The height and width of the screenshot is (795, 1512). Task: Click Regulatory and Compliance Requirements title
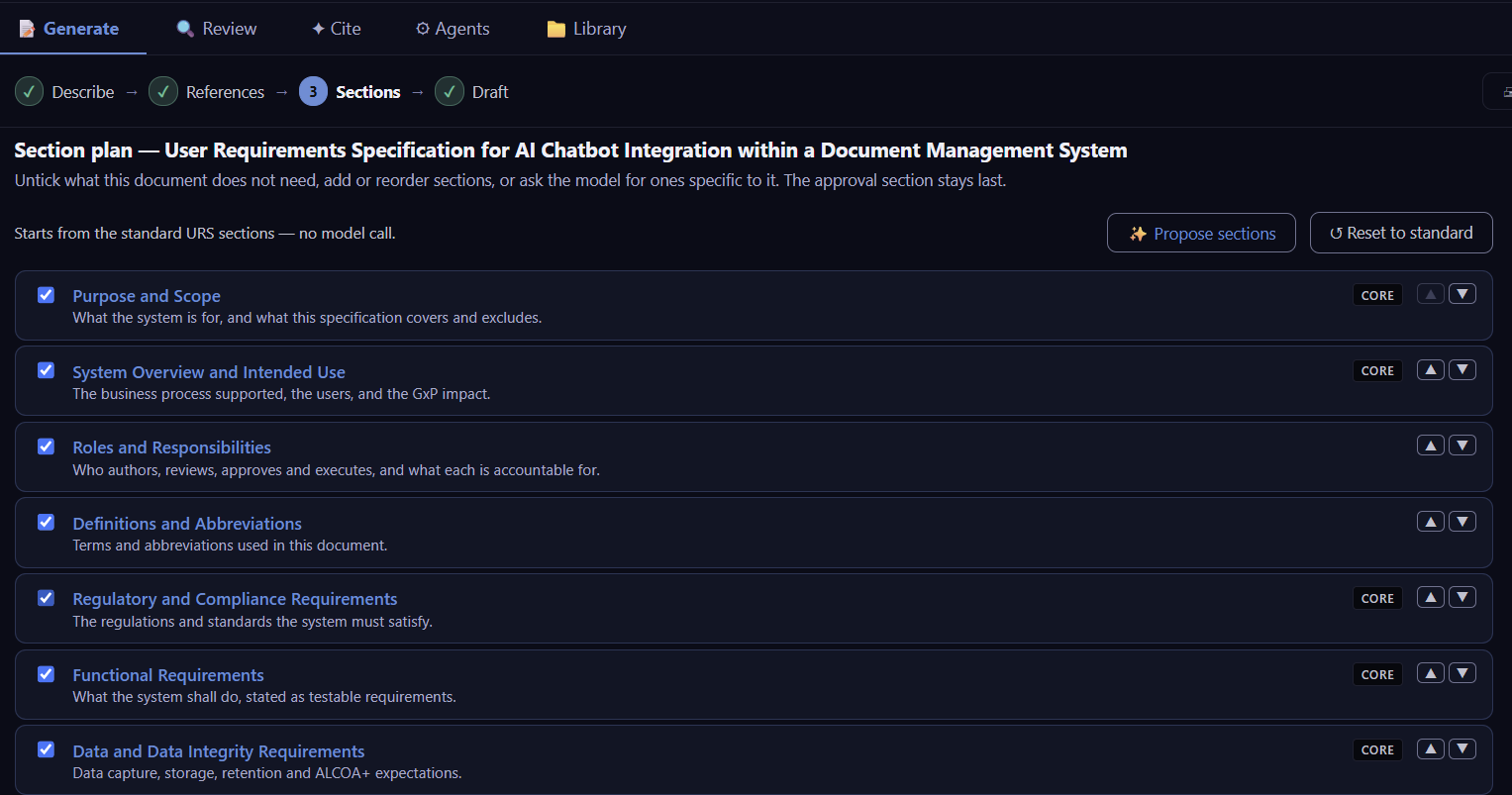tap(235, 599)
